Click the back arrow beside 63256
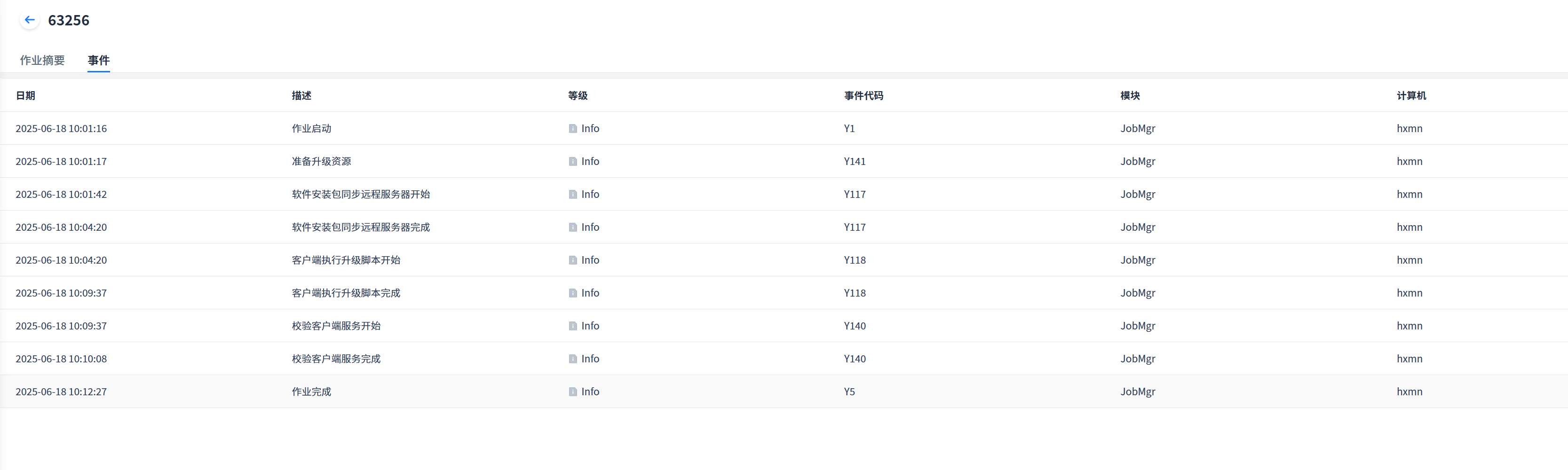The height and width of the screenshot is (470, 1568). click(29, 20)
